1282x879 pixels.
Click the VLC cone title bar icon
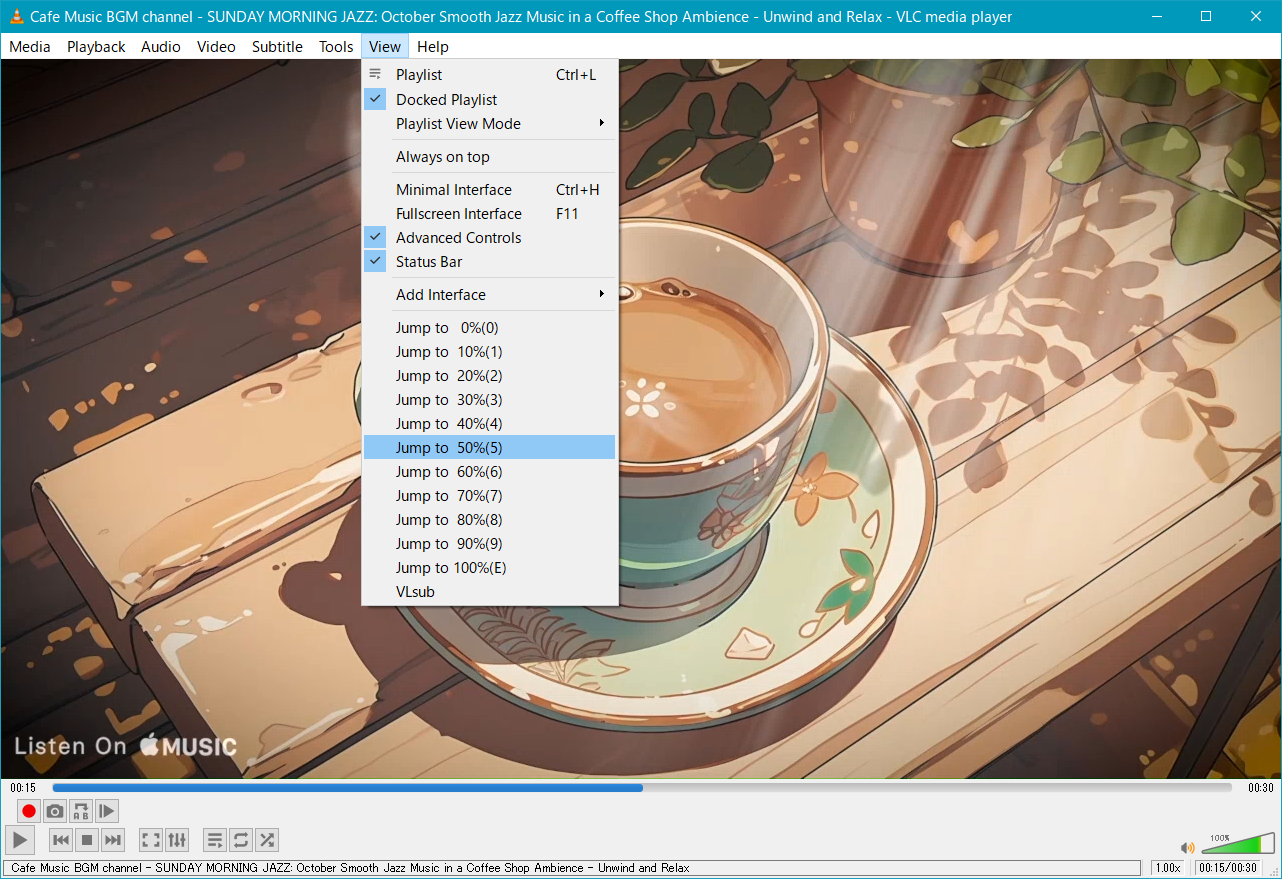(16, 16)
